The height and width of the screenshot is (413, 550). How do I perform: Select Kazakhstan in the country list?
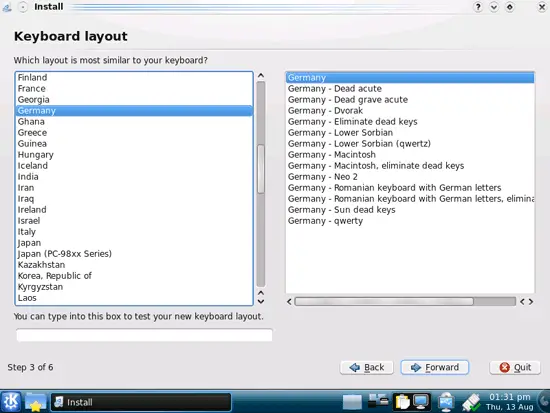click(x=134, y=265)
